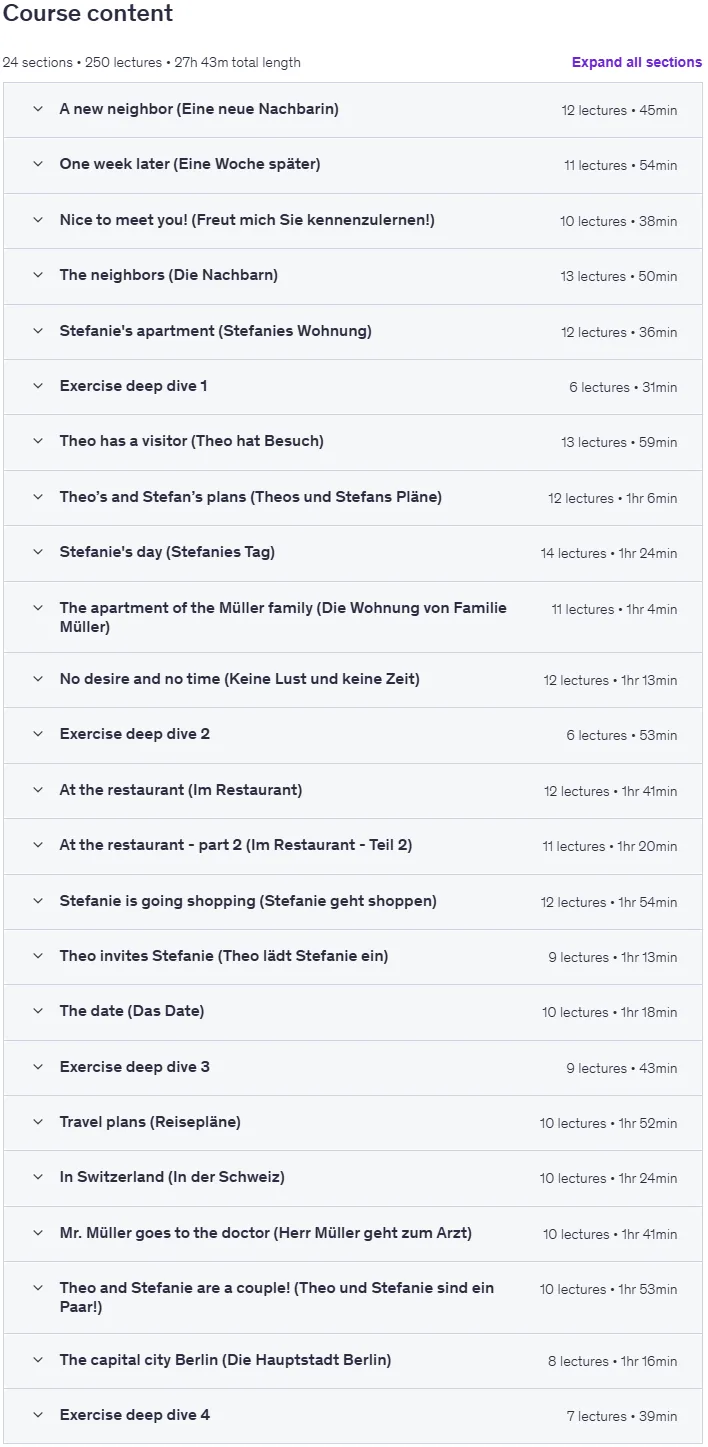This screenshot has width=708, height=1447.
Task: Open chevron for Nice to meet you section
Action: coord(38,220)
